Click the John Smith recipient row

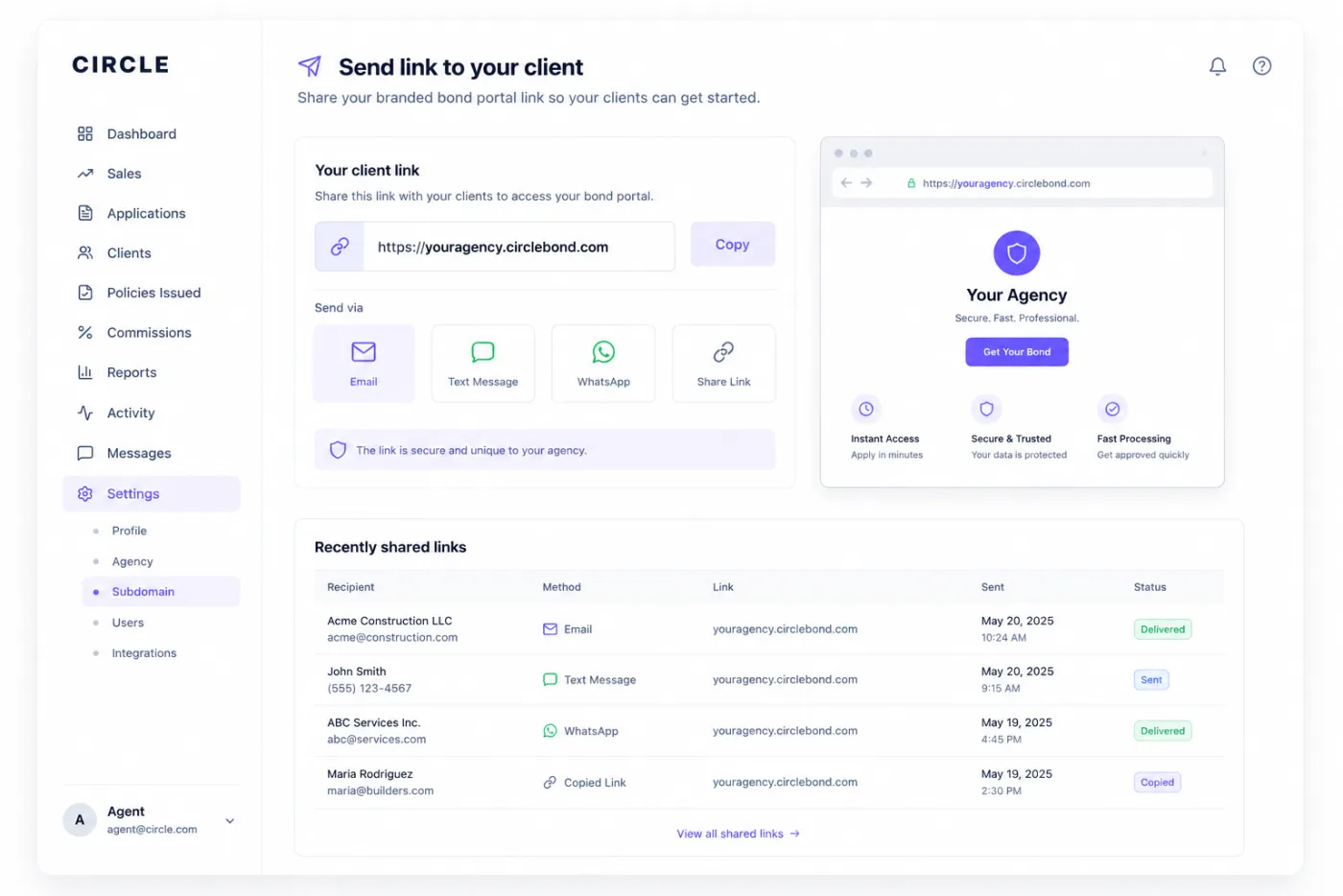[x=769, y=680]
